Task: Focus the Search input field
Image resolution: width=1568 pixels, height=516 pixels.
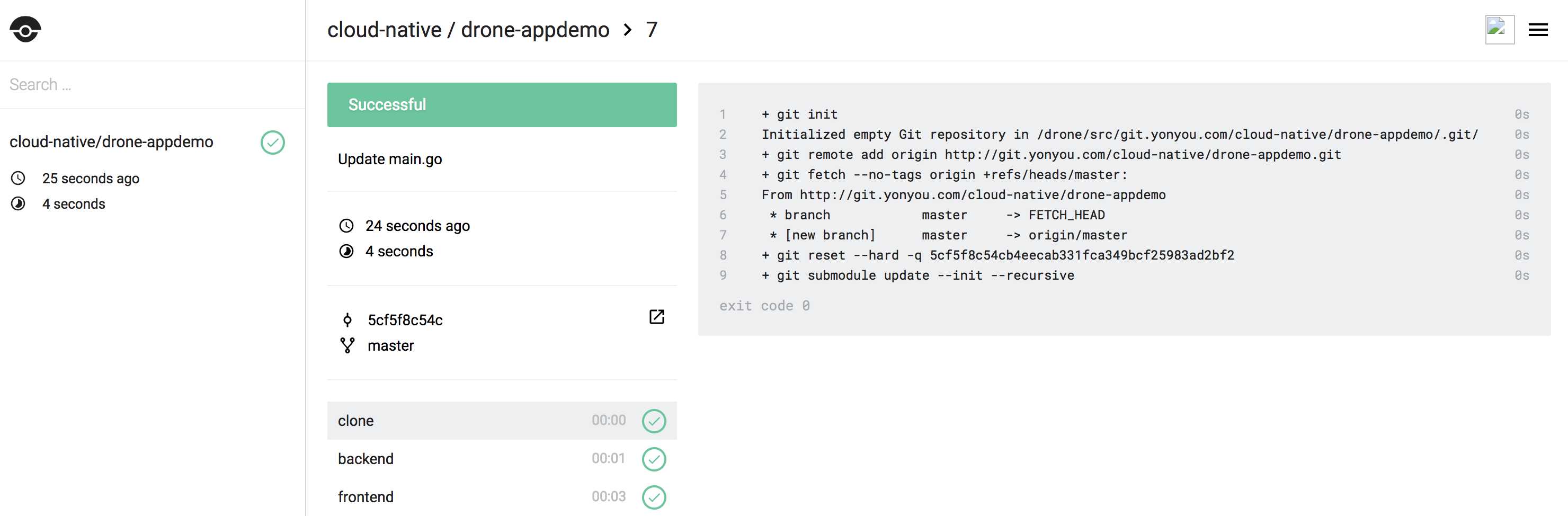Action: (152, 85)
